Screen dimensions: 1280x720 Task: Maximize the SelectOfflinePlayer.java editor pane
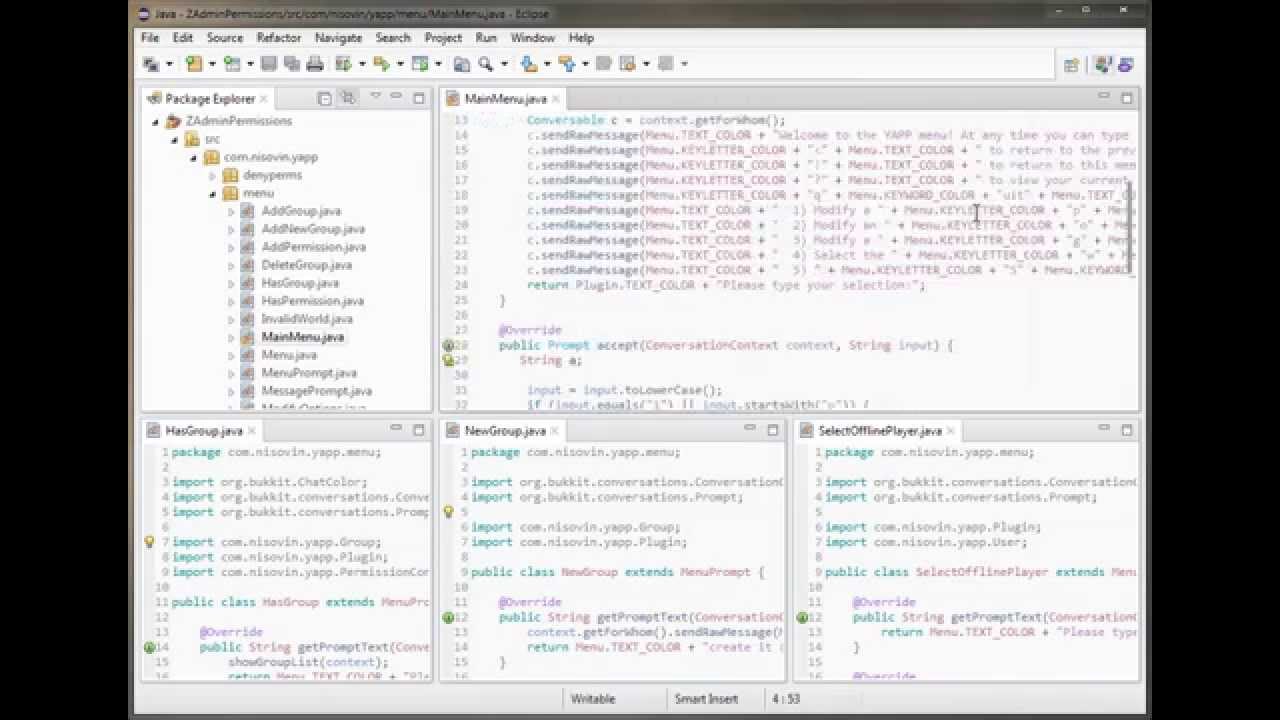[x=1127, y=430]
